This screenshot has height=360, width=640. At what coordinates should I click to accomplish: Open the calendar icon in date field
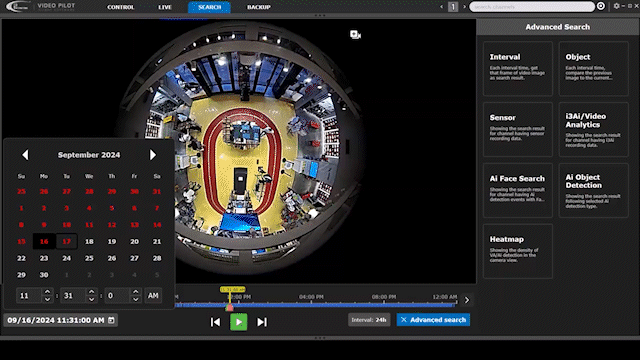pos(111,320)
